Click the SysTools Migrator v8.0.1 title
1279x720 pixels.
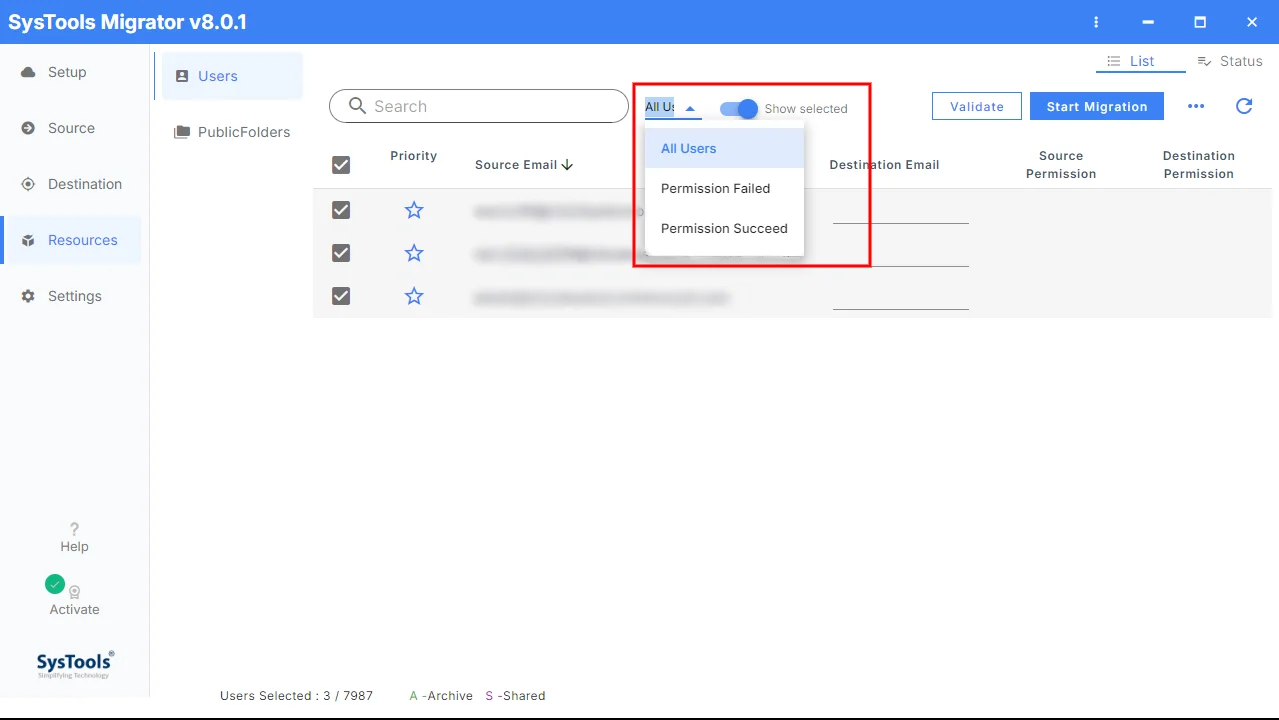127,22
